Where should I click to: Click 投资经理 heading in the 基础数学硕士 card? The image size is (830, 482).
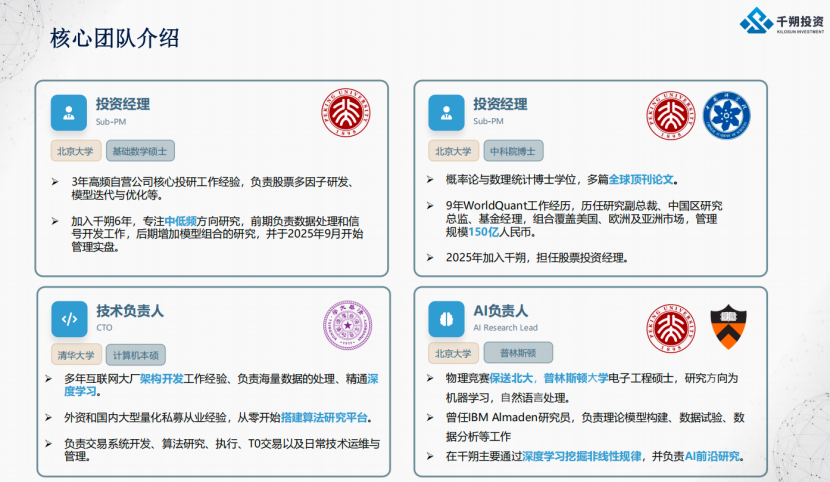coord(123,104)
